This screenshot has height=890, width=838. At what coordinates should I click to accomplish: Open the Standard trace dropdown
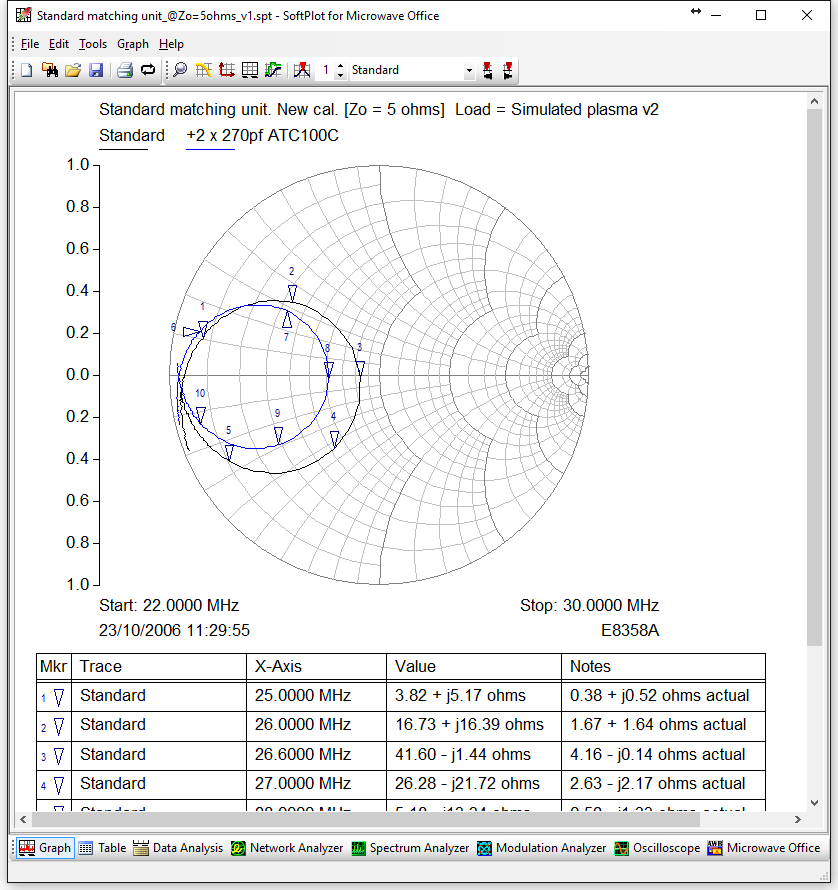point(469,71)
